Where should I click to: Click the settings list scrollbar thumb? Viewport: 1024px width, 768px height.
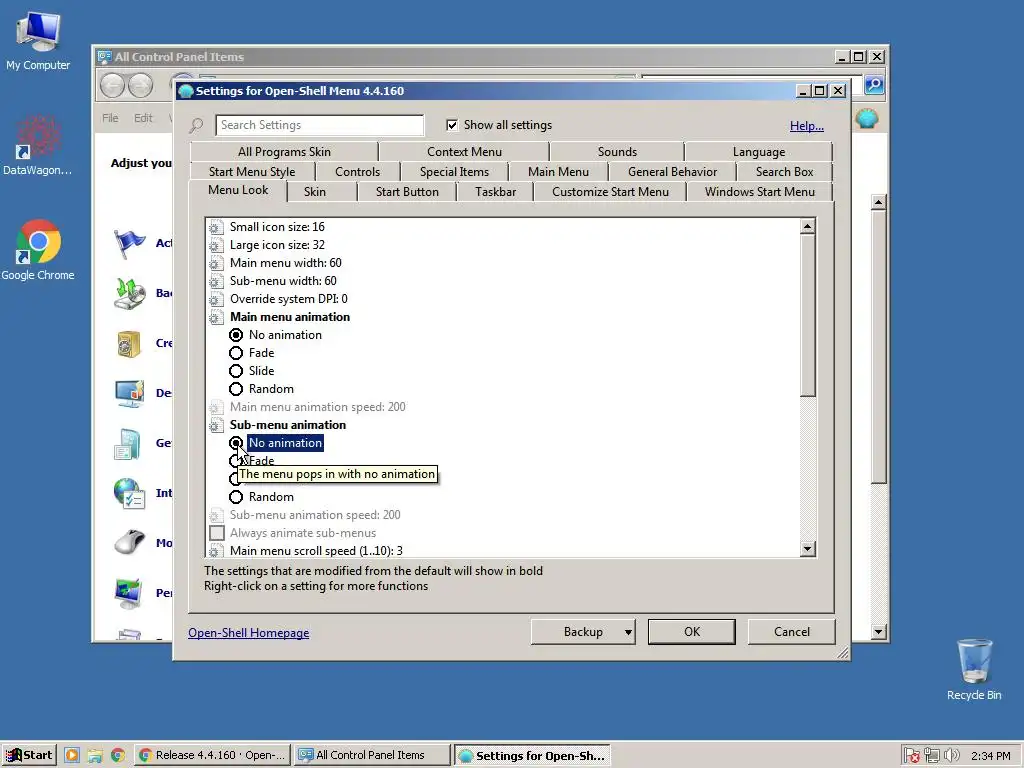[x=807, y=315]
